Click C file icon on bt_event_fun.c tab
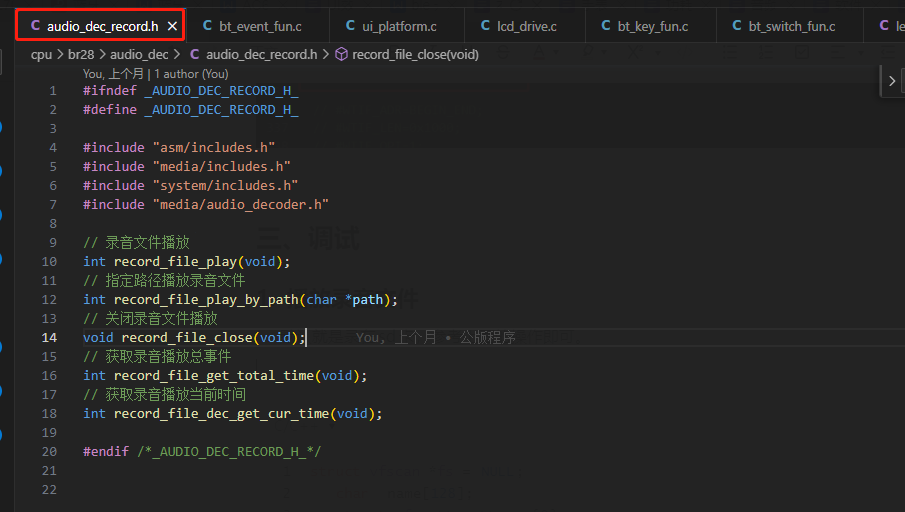 207,26
